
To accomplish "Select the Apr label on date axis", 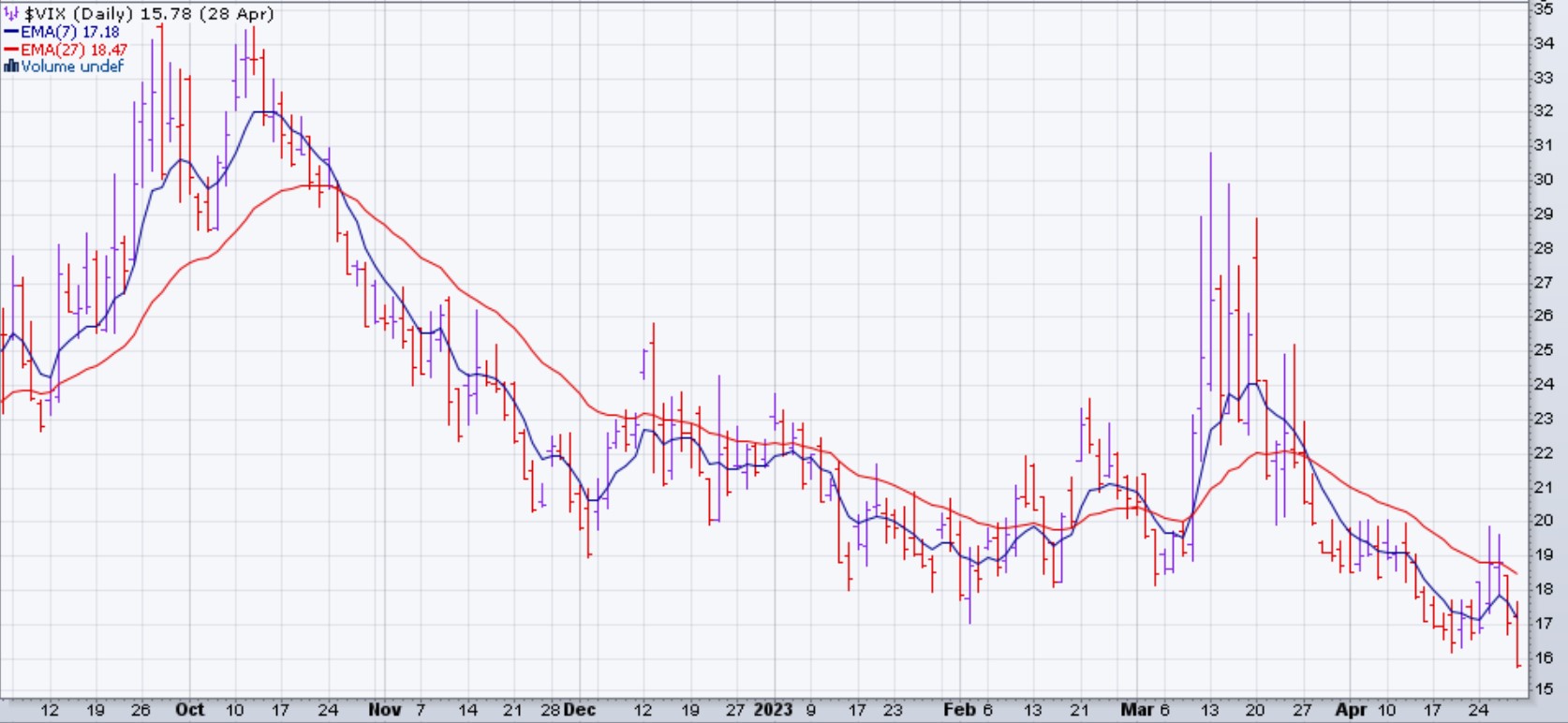I will tap(1351, 710).
